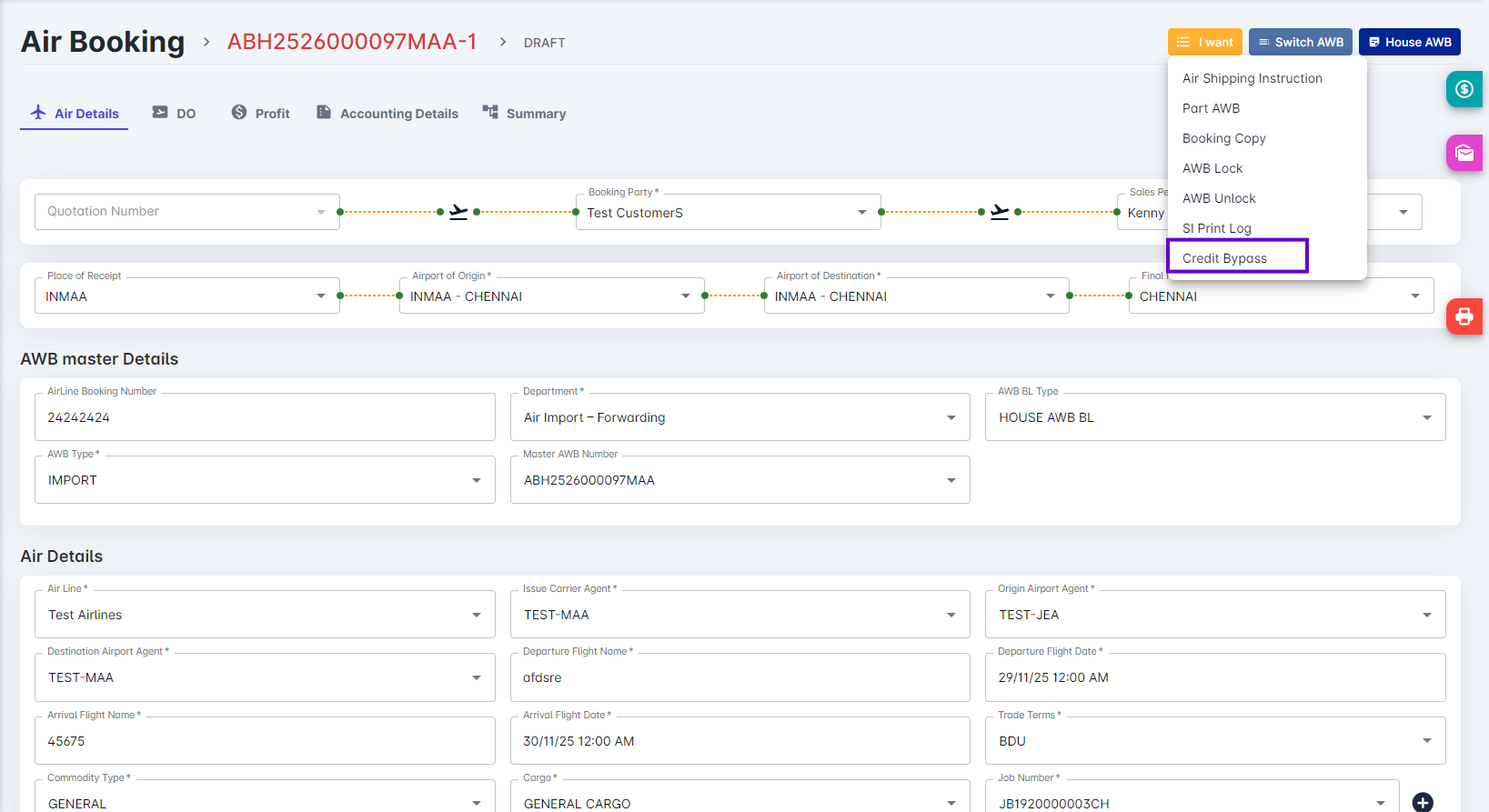
Task: Click the teal dollar floating icon
Action: coord(1464,89)
